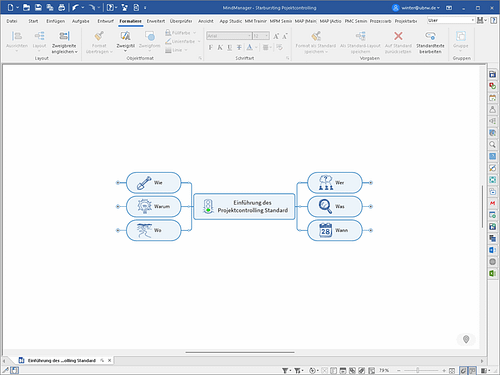Toggle italic K formatting button
Screen dimensions: 500x375
[220, 47]
